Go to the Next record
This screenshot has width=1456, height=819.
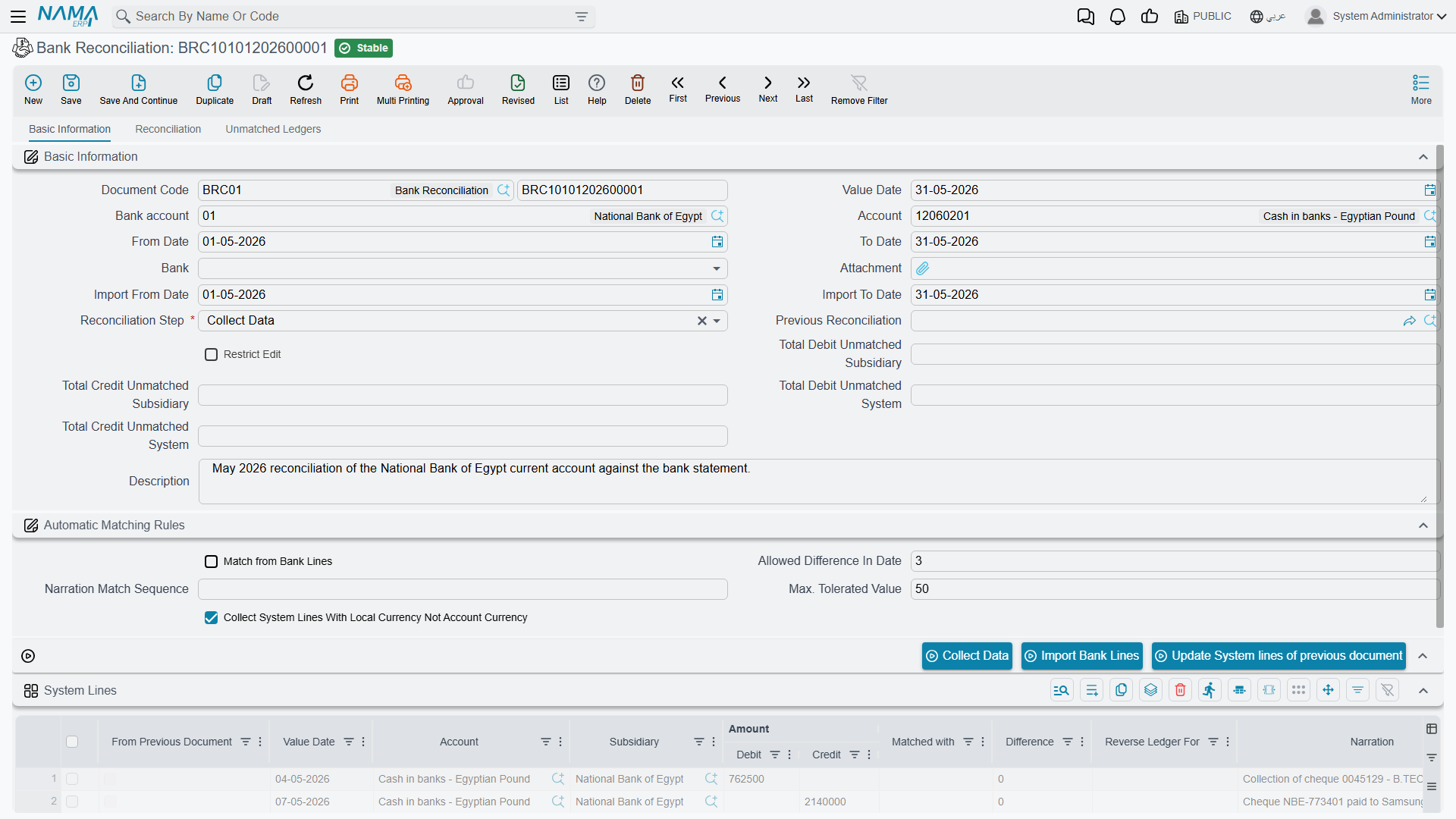(x=768, y=89)
